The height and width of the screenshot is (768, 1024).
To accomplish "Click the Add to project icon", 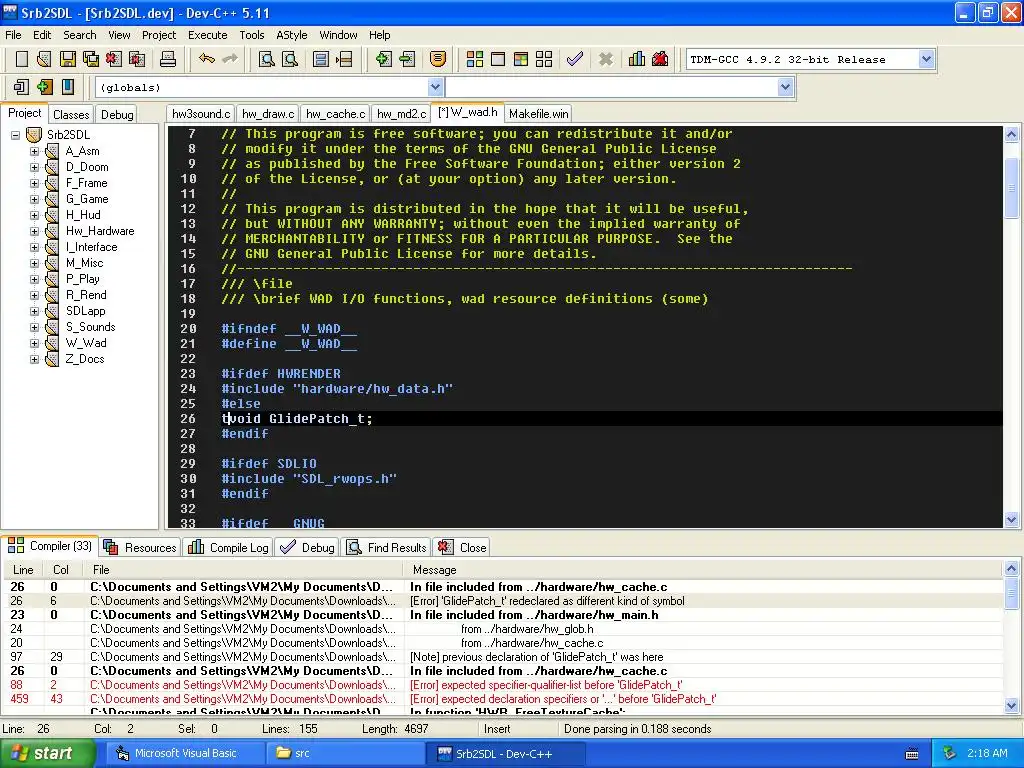I will [x=383, y=59].
